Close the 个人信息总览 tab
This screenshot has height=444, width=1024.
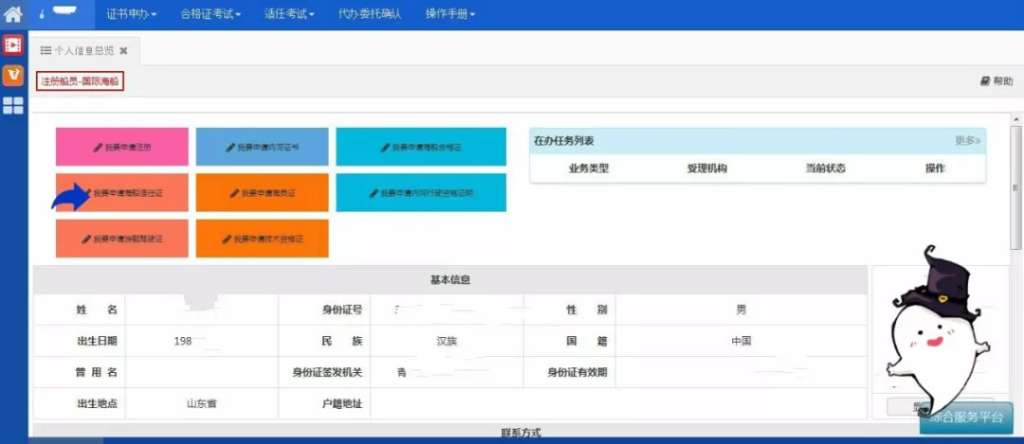pos(123,50)
